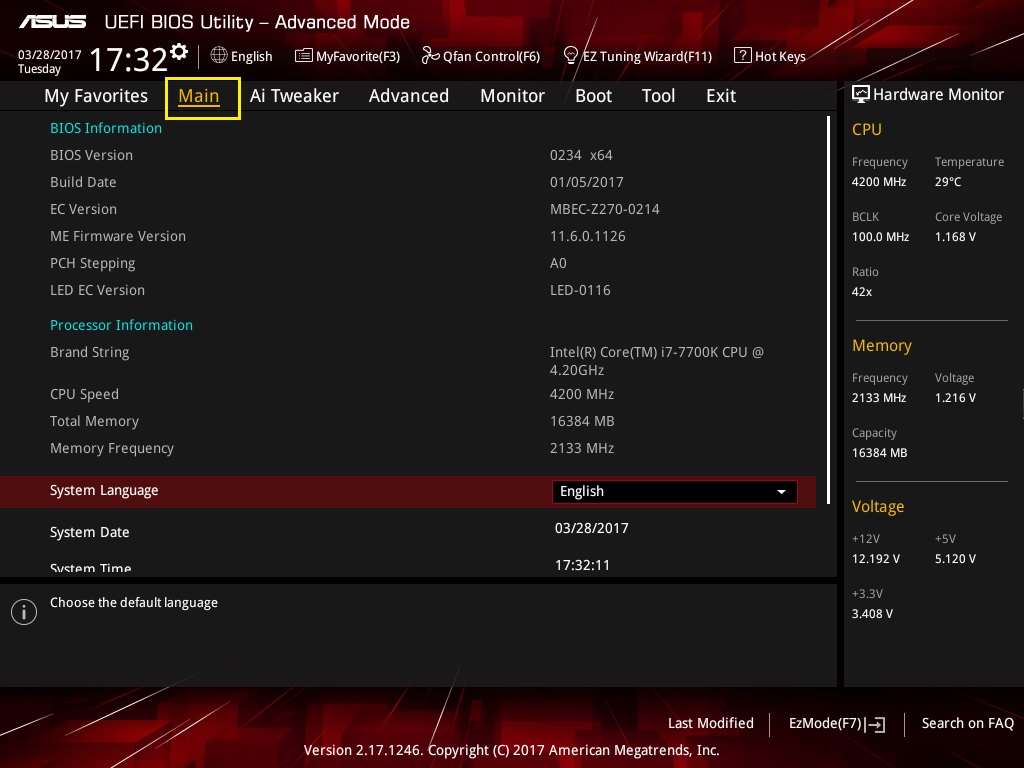Select the Main tab
The height and width of the screenshot is (768, 1024).
tap(199, 96)
